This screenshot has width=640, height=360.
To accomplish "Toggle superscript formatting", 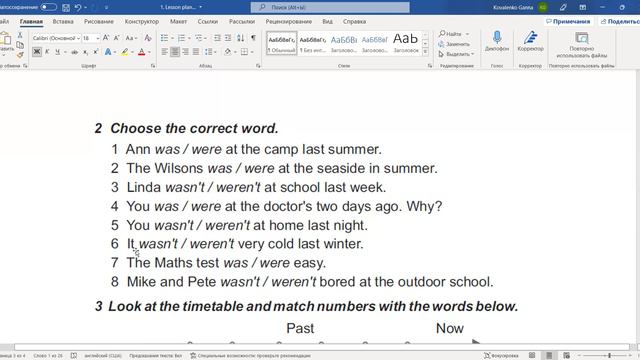I will (96, 52).
